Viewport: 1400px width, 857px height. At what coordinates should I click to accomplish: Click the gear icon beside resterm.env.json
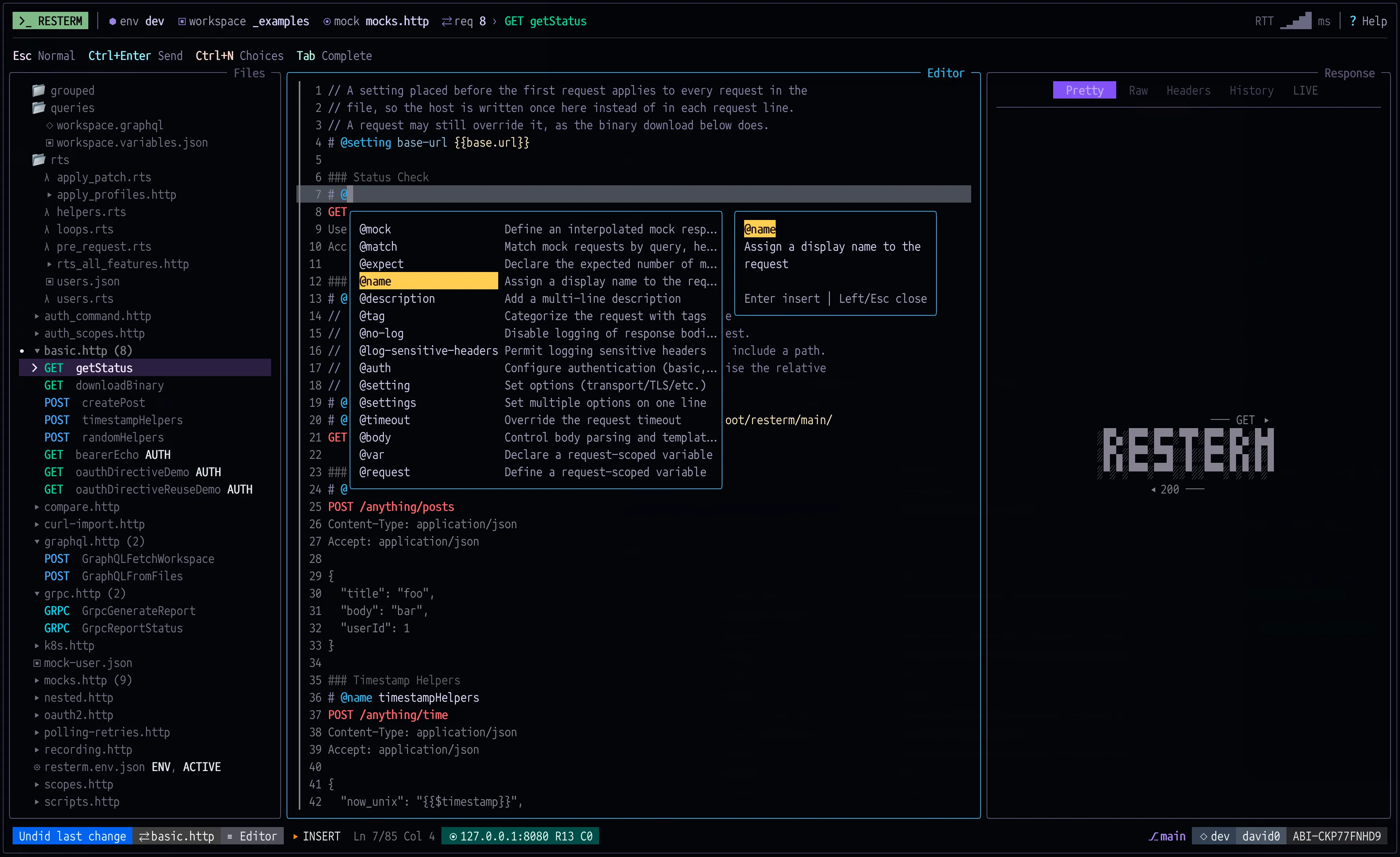tap(37, 767)
